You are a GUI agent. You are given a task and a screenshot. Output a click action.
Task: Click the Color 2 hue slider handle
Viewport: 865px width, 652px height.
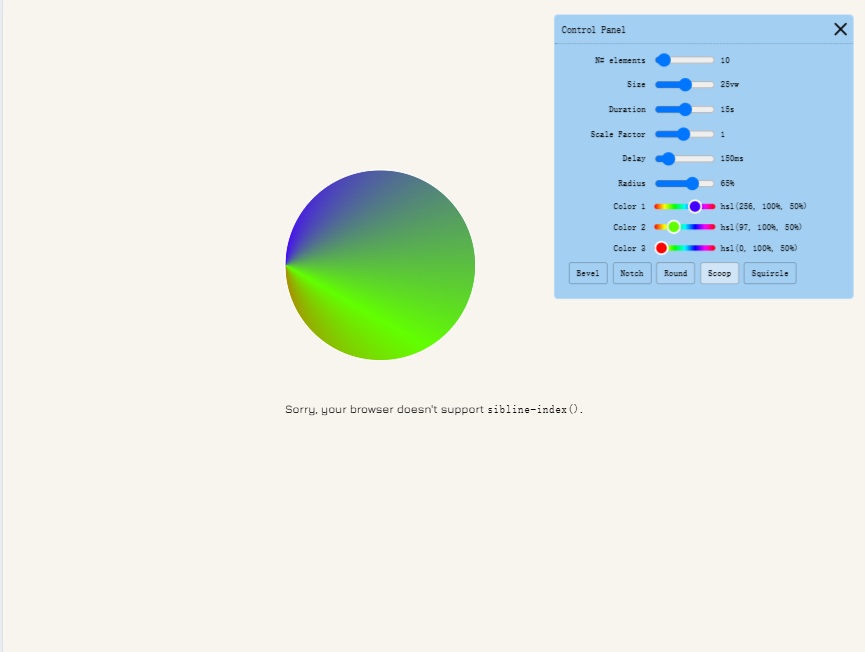pos(674,227)
